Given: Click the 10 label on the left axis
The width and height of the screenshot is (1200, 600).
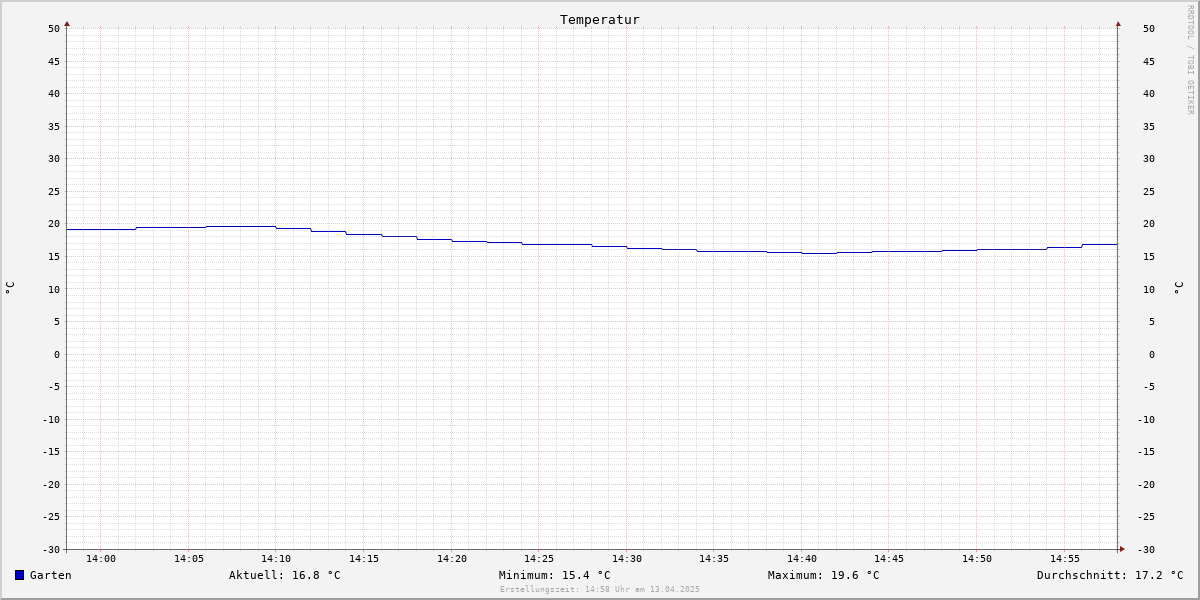Looking at the screenshot, I should 54,290.
